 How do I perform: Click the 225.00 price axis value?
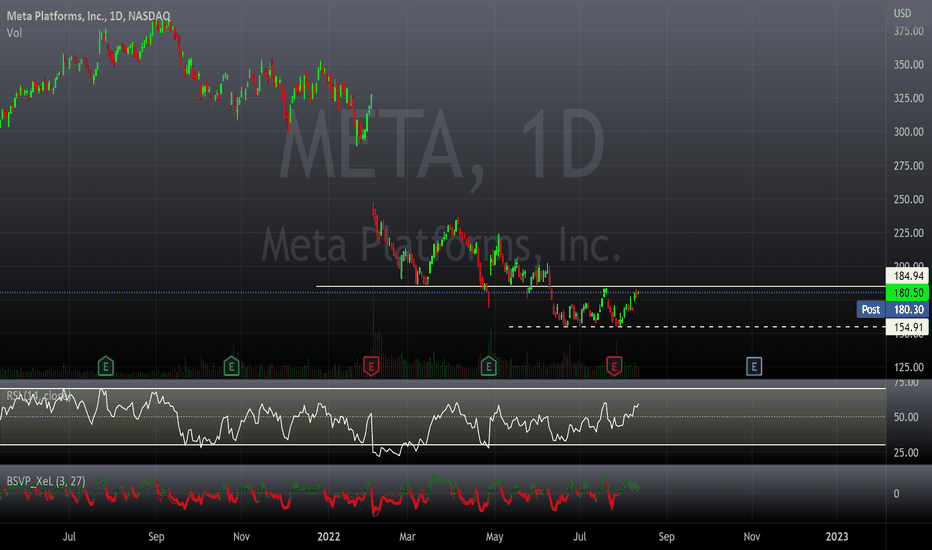909,232
